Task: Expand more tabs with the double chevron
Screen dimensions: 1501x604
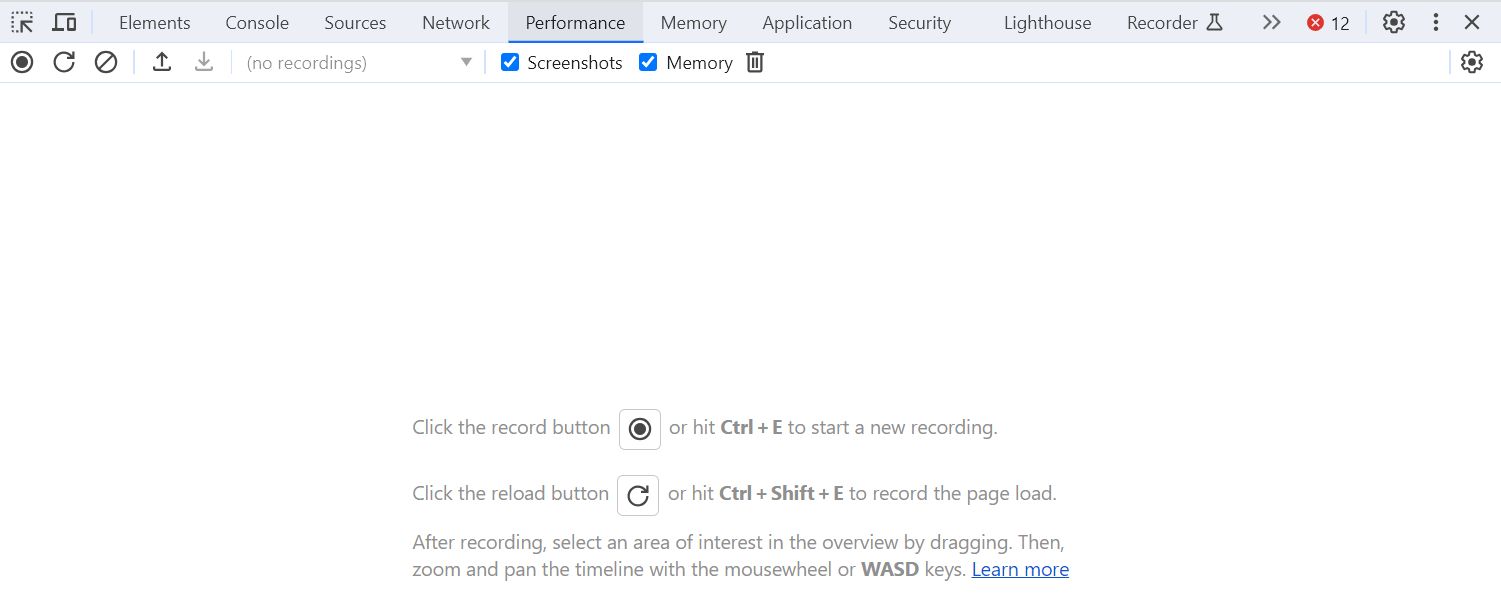Action: point(1271,22)
